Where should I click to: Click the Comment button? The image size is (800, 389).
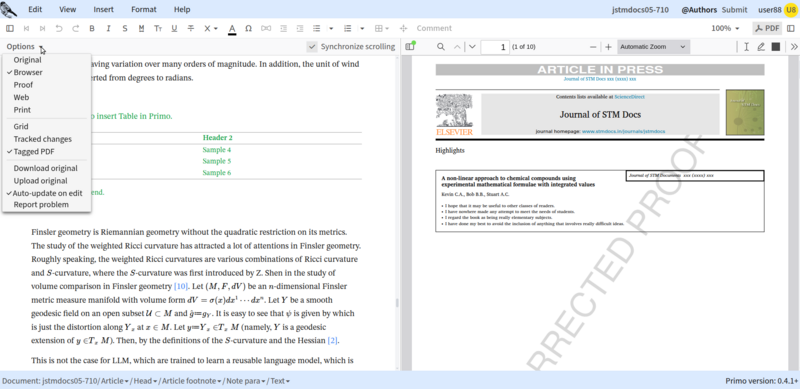click(x=434, y=29)
